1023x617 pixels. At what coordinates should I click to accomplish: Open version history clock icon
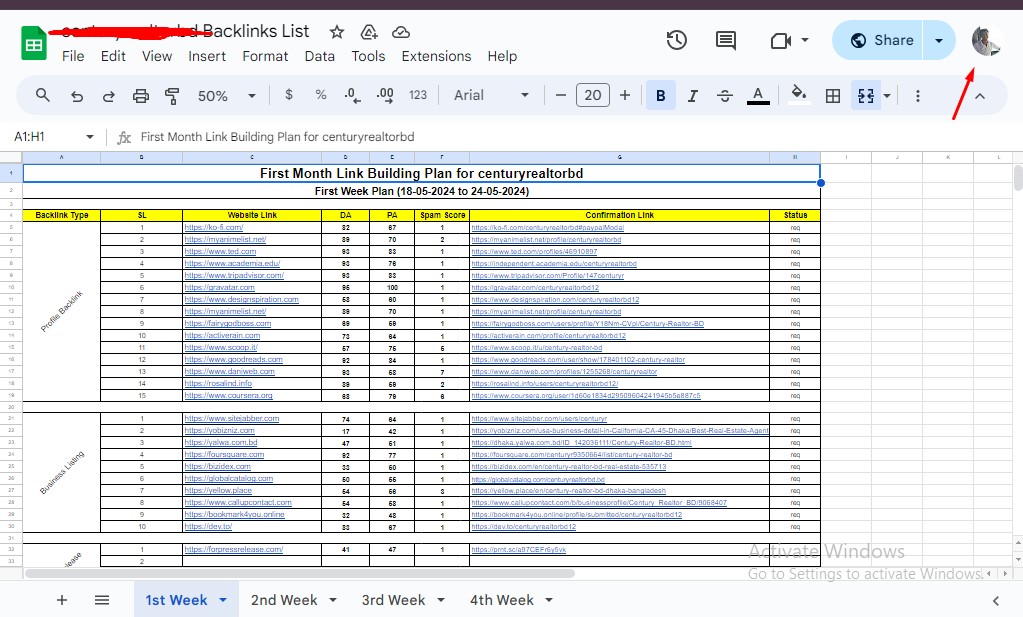(677, 40)
